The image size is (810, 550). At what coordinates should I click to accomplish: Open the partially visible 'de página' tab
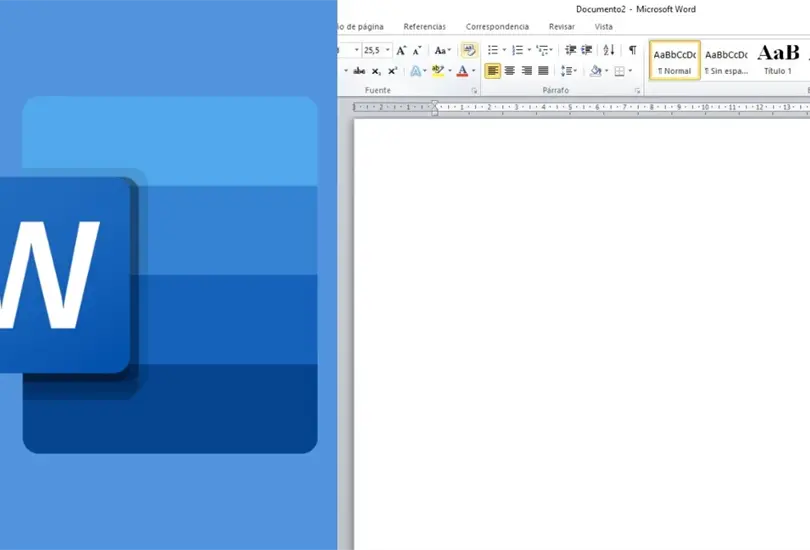coord(362,26)
